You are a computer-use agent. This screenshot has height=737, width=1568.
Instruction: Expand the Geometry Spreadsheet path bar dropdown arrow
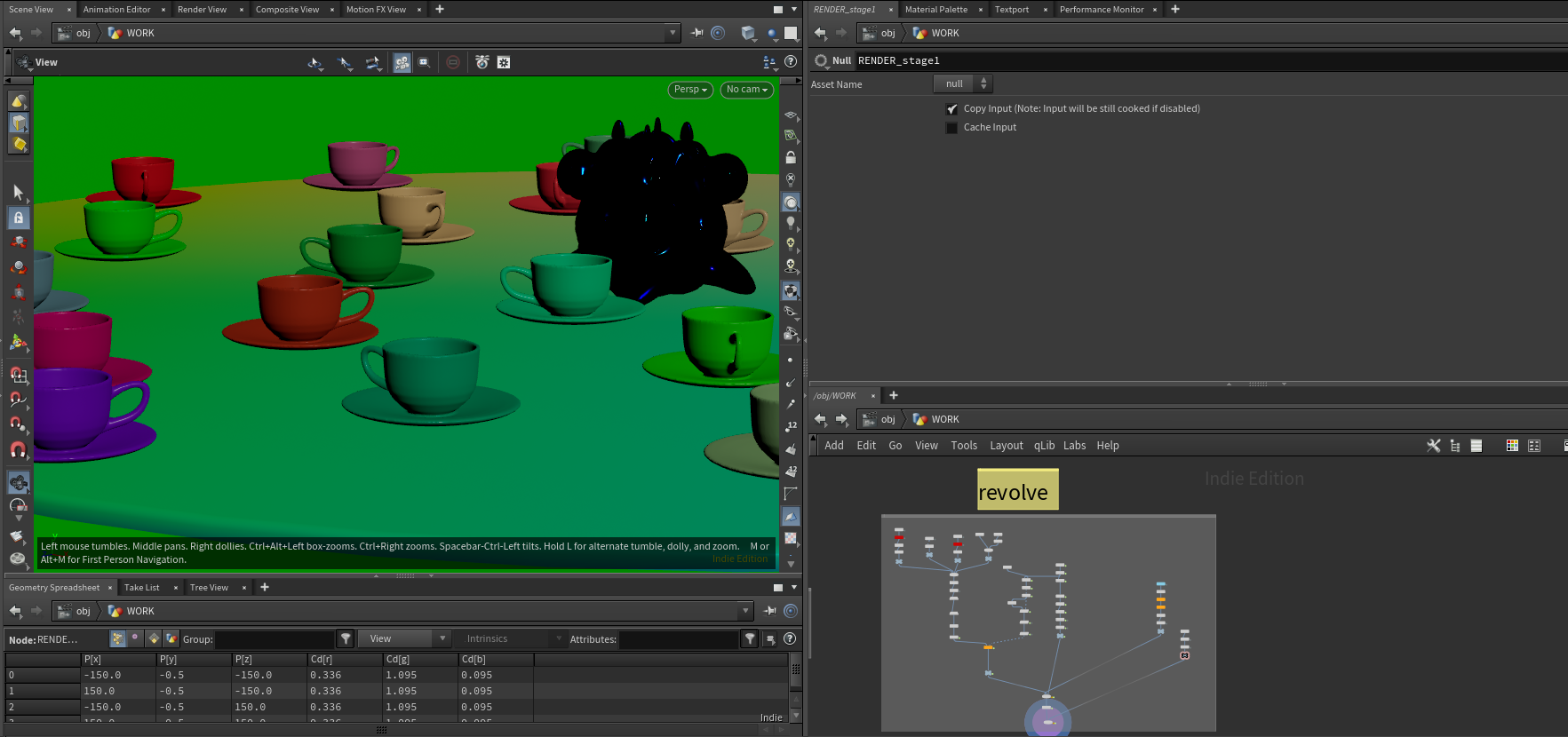[745, 611]
